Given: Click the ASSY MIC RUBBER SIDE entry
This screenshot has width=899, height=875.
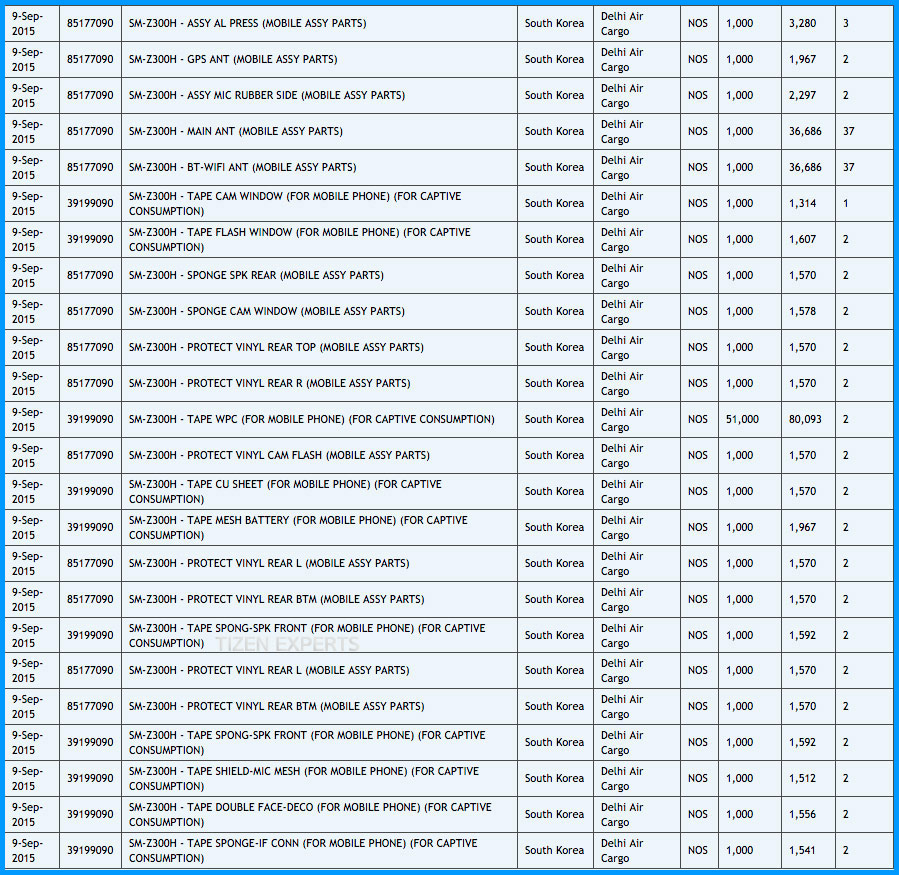Looking at the screenshot, I should click(267, 95).
